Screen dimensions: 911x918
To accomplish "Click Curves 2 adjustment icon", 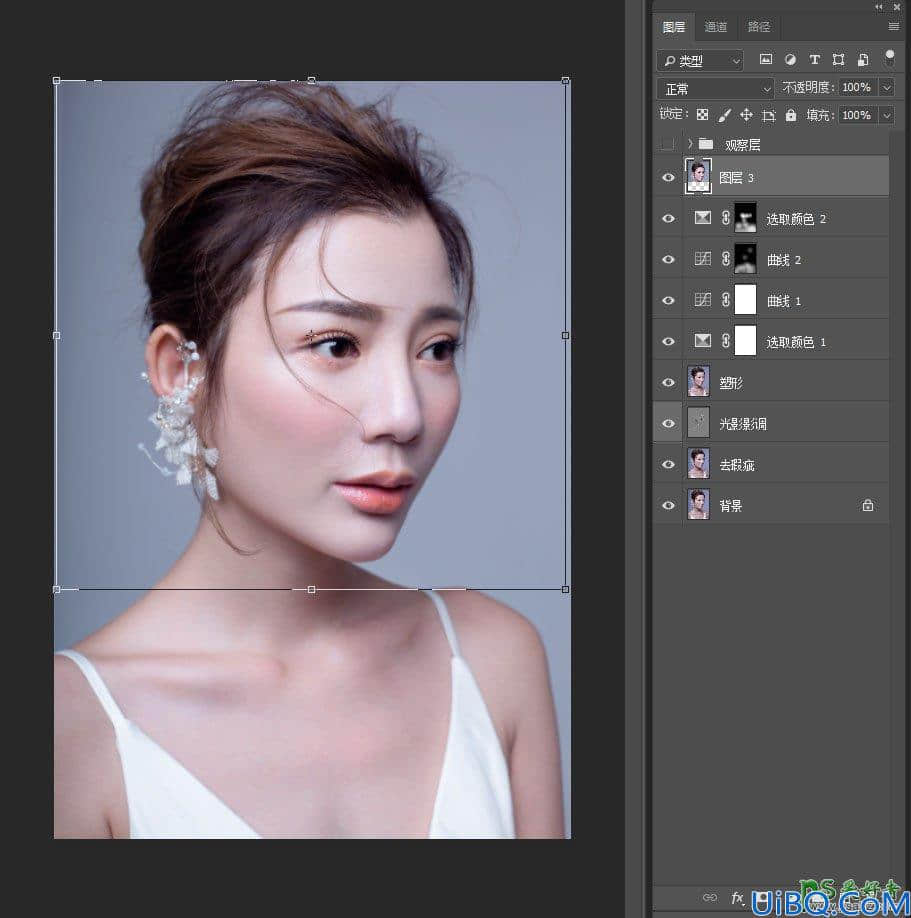I will pyautogui.click(x=703, y=259).
